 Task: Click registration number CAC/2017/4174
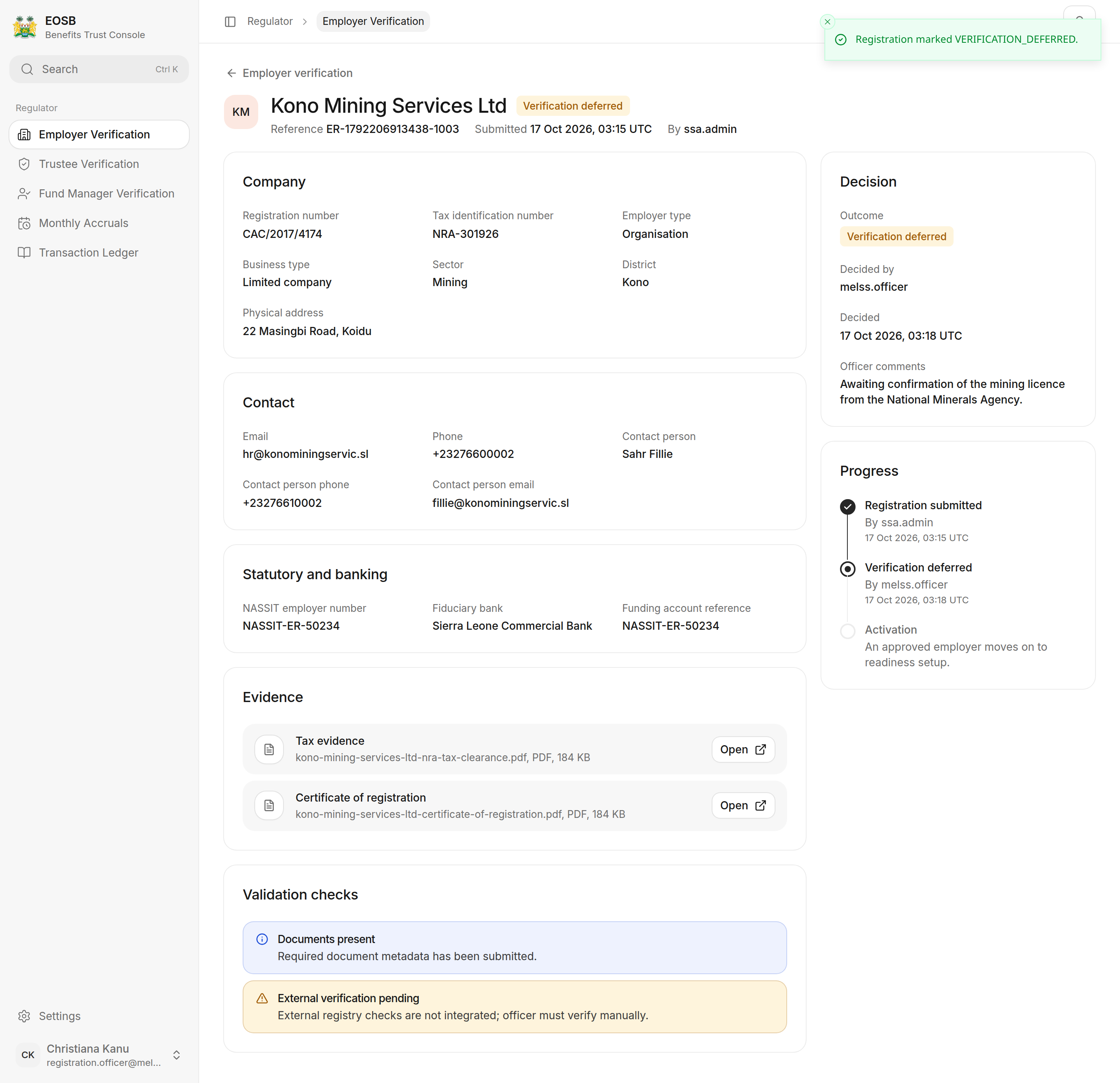point(282,234)
